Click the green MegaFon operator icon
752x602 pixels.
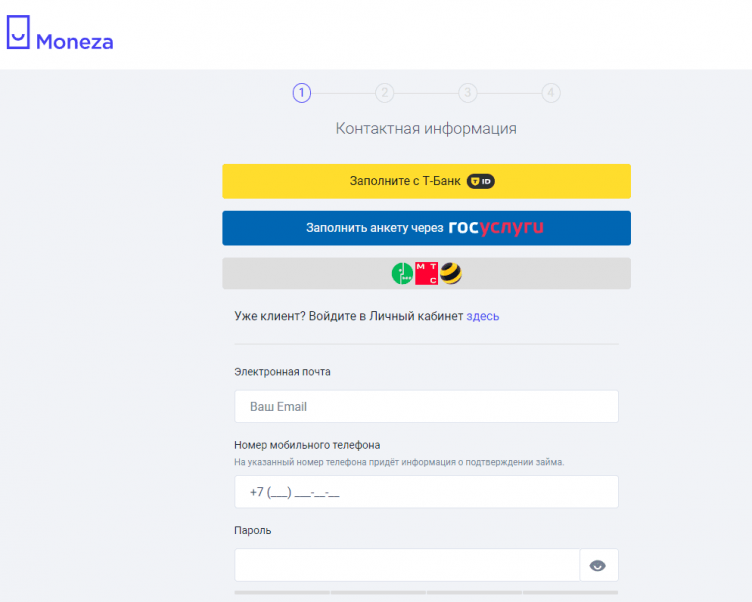coord(402,273)
